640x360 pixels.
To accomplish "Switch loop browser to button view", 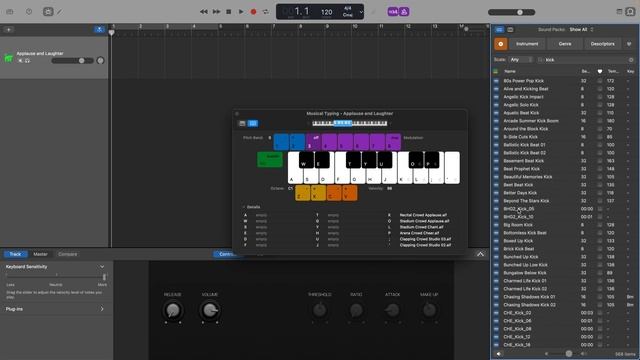I will tap(499, 29).
